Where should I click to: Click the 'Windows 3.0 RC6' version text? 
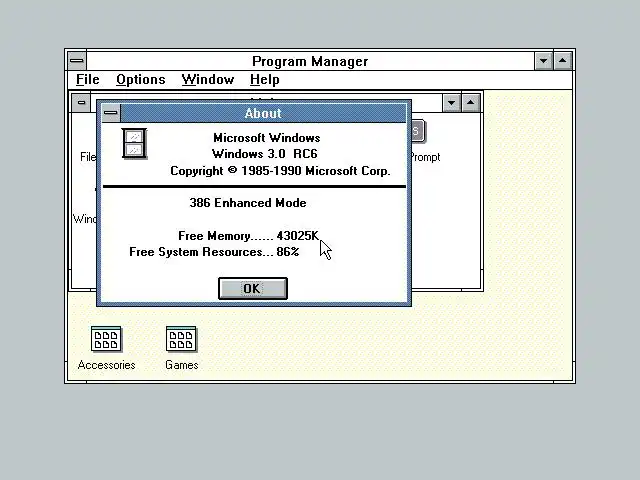pyautogui.click(x=264, y=154)
